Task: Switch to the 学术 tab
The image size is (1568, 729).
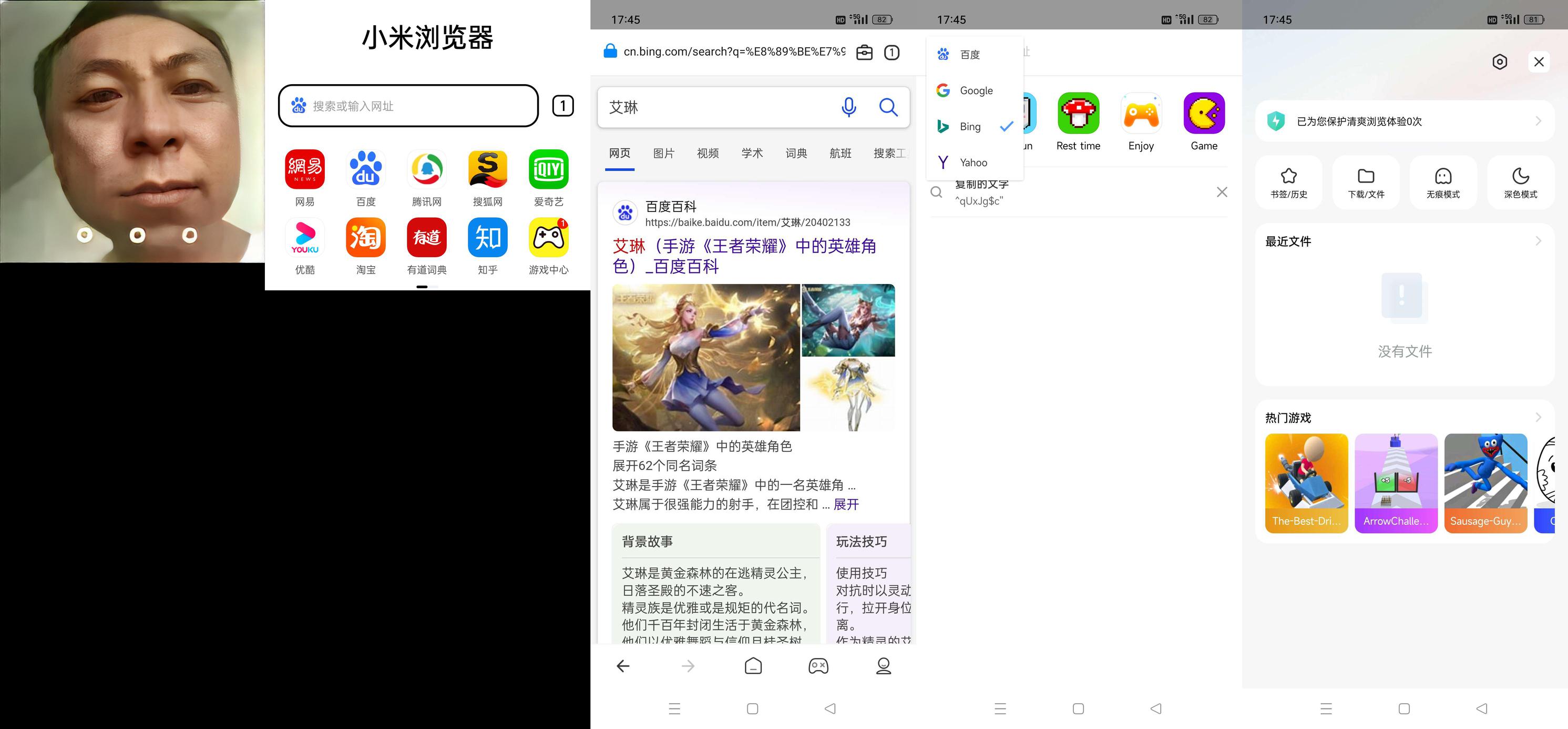Action: (752, 154)
